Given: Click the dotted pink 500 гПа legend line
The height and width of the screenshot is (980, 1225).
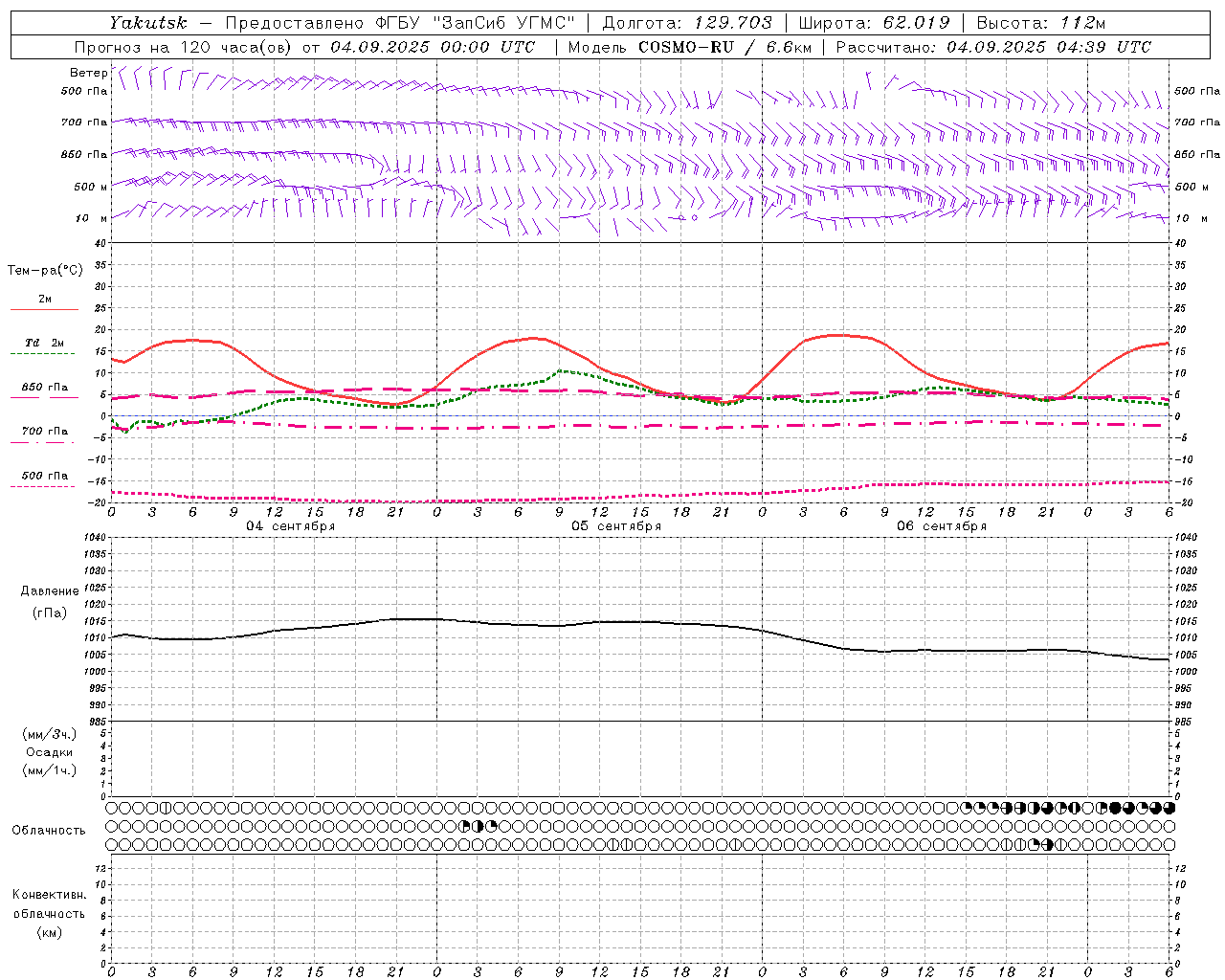Looking at the screenshot, I should pos(43,486).
